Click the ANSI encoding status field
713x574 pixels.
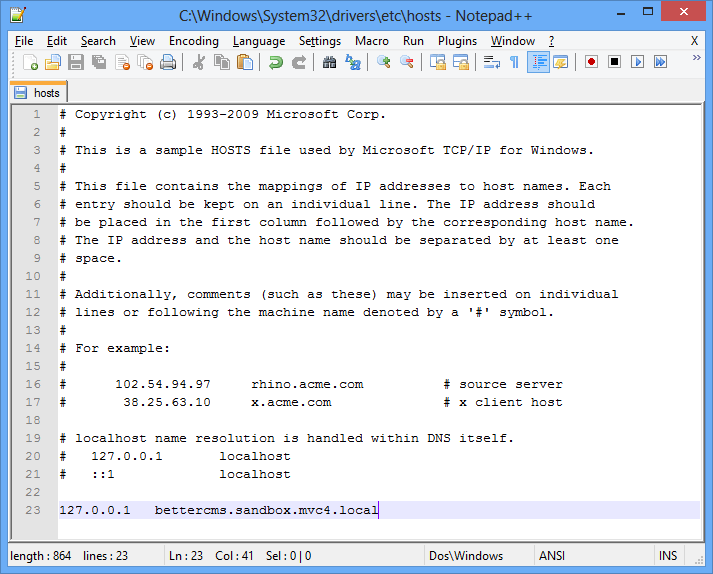pyautogui.click(x=552, y=556)
